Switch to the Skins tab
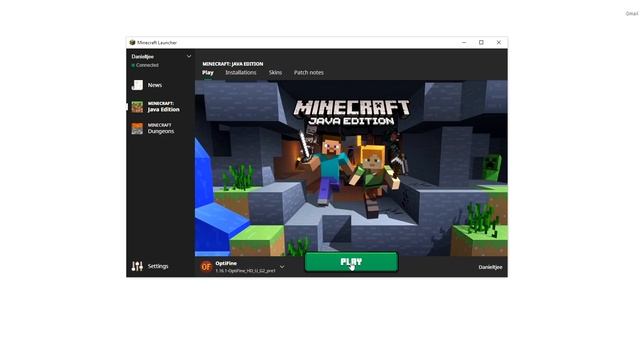Screen dimensions: 640x360 pyautogui.click(x=275, y=73)
